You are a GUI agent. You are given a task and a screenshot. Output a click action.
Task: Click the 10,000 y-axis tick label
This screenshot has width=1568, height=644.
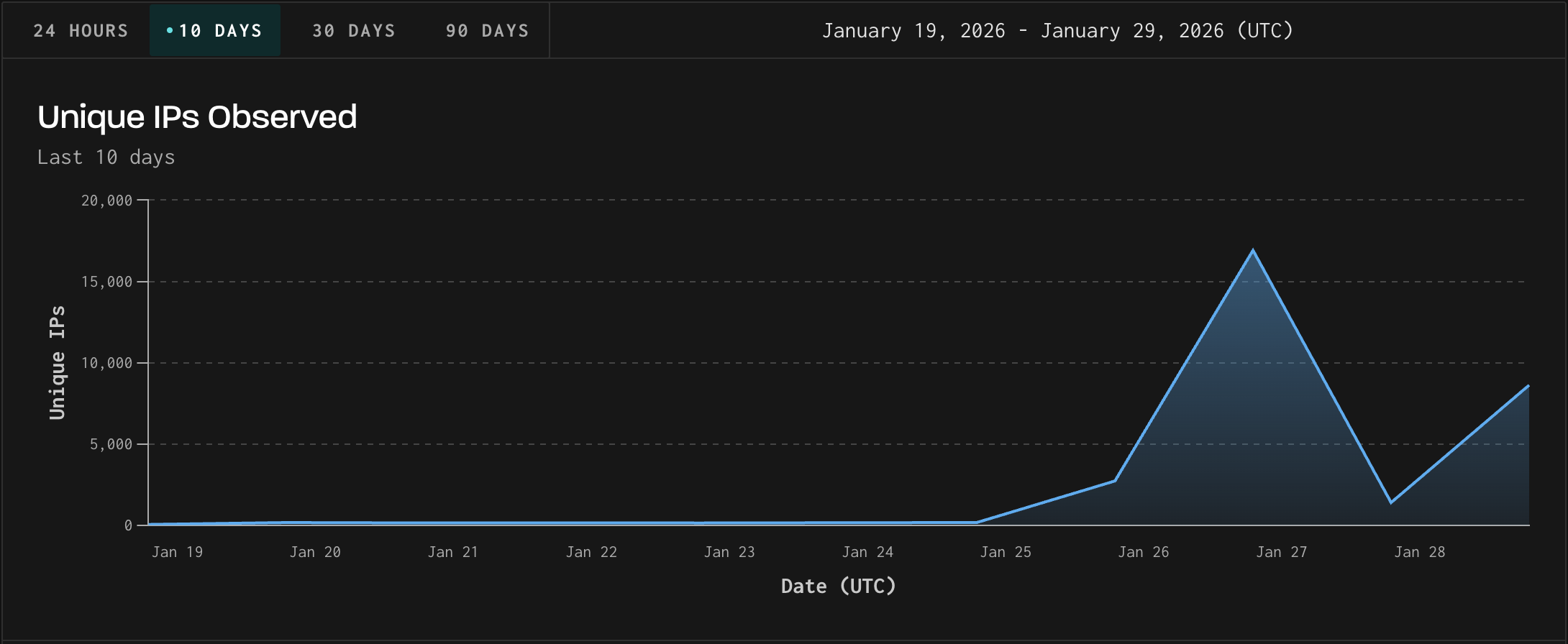[x=106, y=363]
